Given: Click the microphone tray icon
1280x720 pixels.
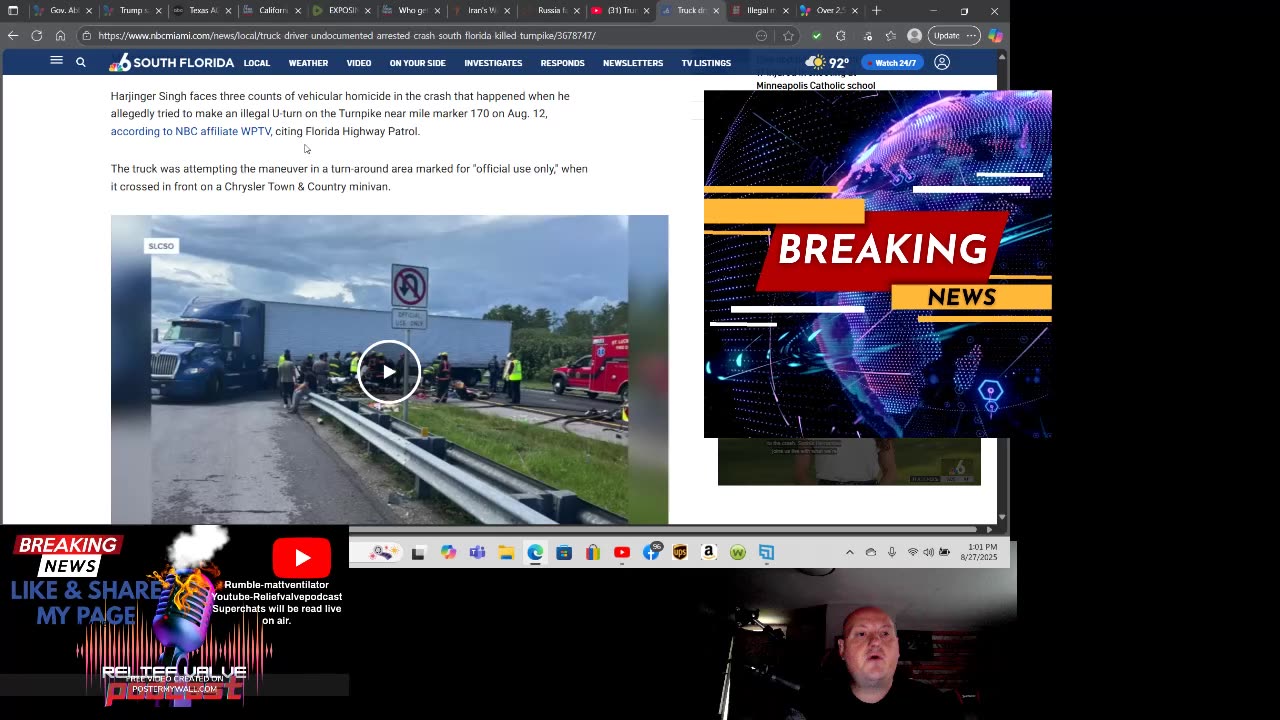Looking at the screenshot, I should [x=891, y=552].
